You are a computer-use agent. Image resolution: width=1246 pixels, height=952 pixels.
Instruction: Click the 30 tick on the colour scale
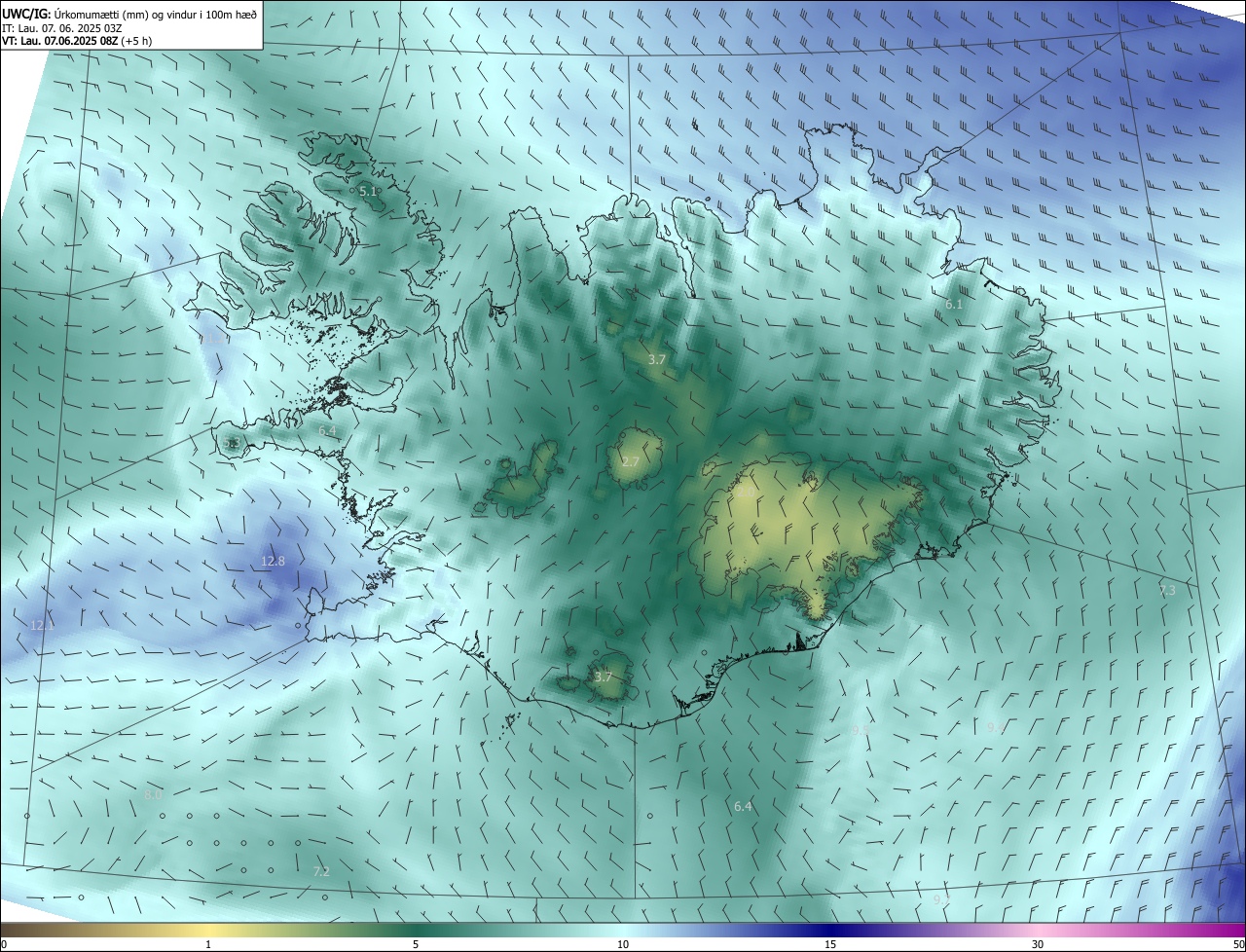(x=1038, y=944)
